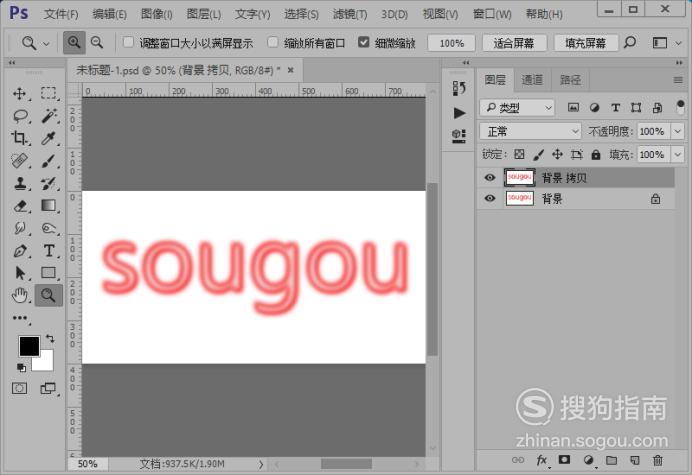Open the 正常 blend mode dropdown
The height and width of the screenshot is (475, 692).
[x=530, y=131]
